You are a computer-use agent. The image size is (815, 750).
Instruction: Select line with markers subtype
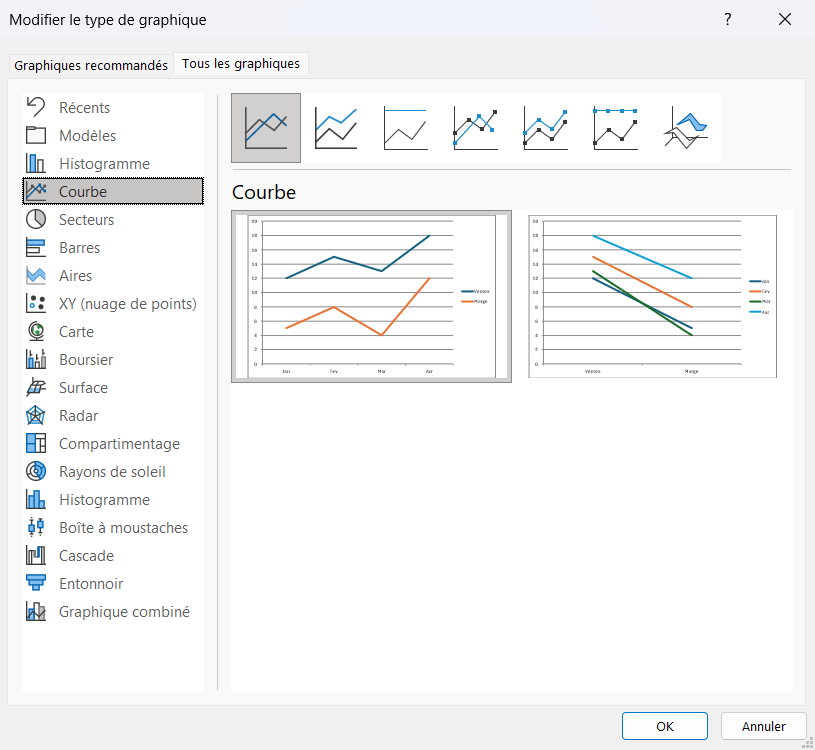(x=475, y=128)
